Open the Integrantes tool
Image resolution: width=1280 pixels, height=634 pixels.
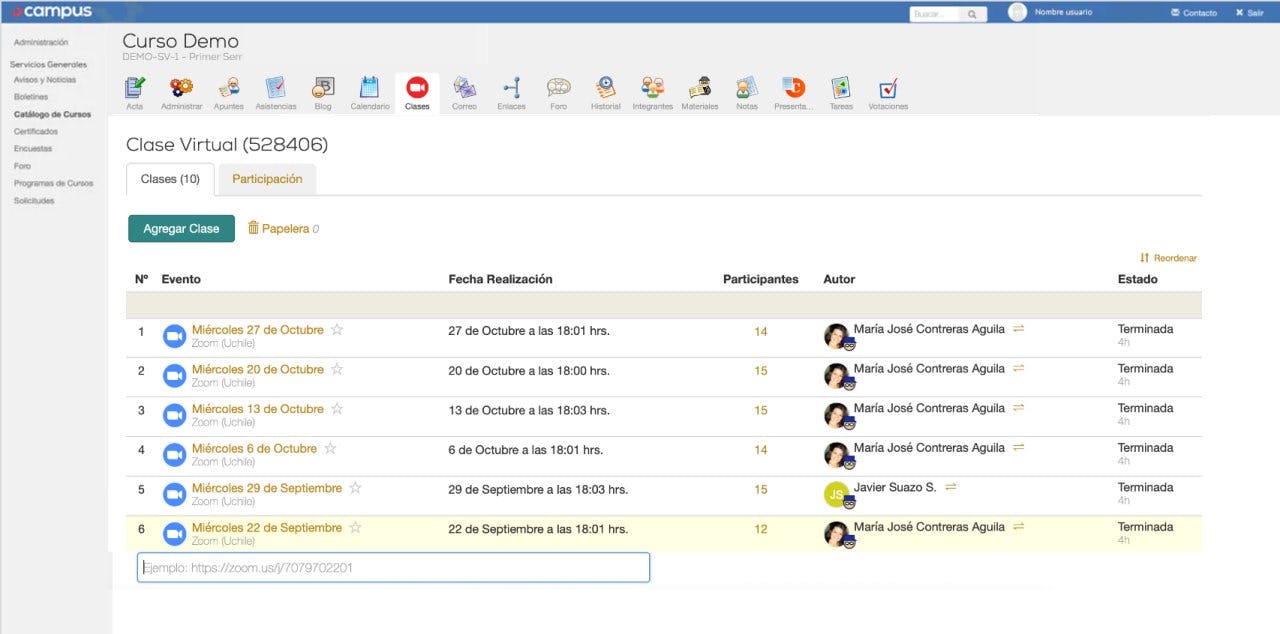[652, 90]
